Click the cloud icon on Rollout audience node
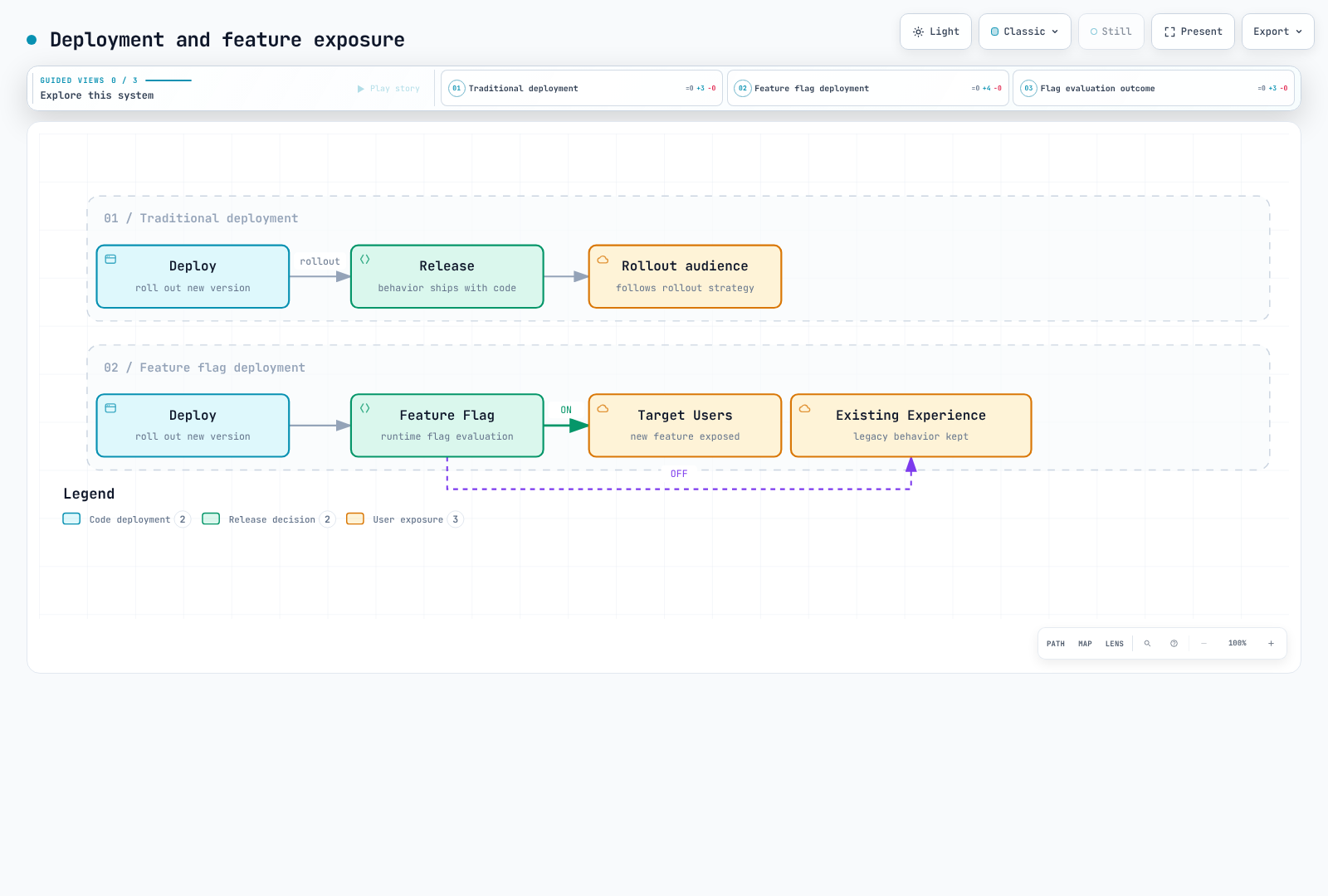This screenshot has height=896, width=1328. click(603, 260)
